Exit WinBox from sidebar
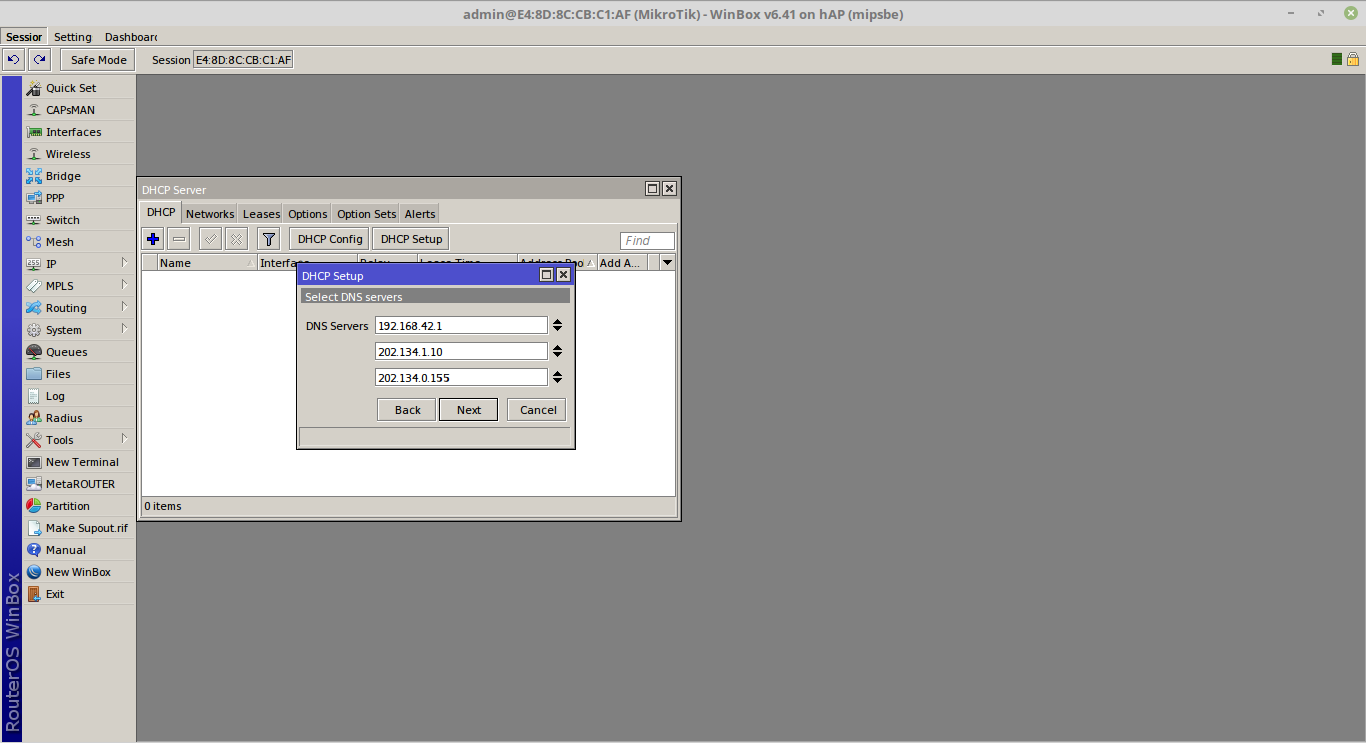Image resolution: width=1366 pixels, height=743 pixels. click(79, 594)
